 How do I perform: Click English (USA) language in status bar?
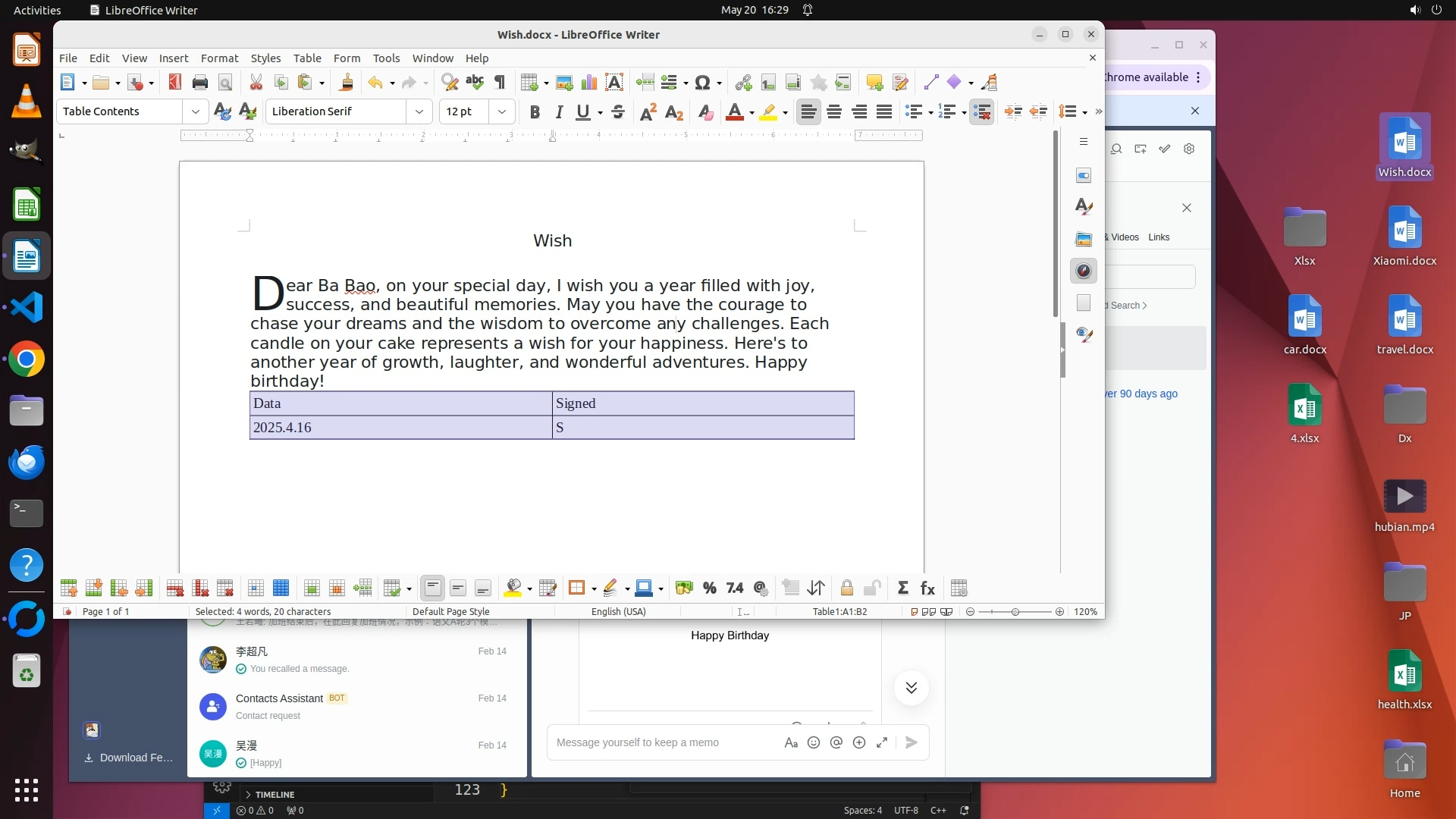click(x=618, y=612)
